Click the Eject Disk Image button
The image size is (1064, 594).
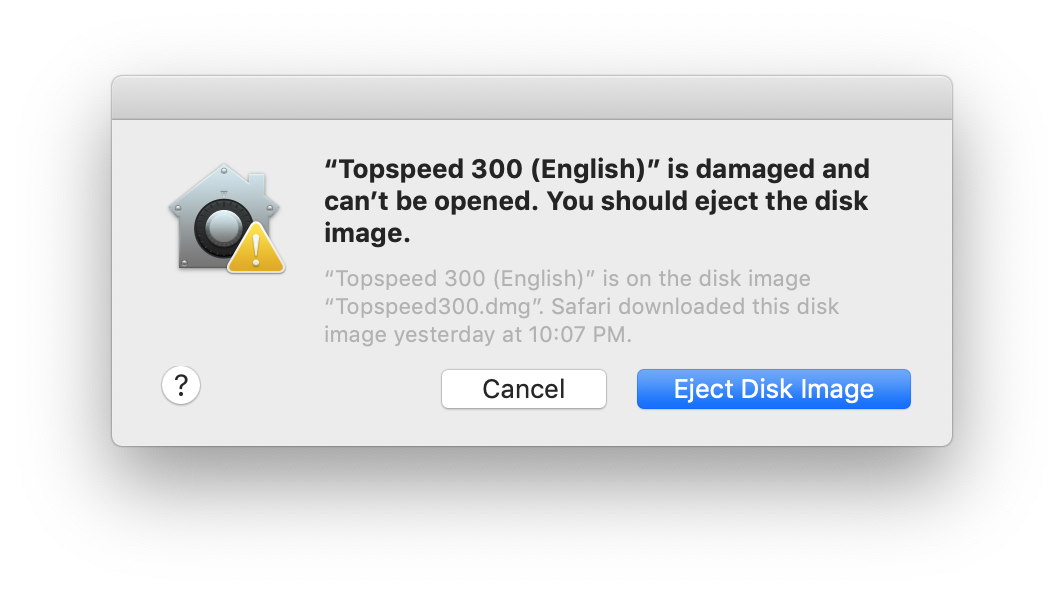[x=773, y=389]
